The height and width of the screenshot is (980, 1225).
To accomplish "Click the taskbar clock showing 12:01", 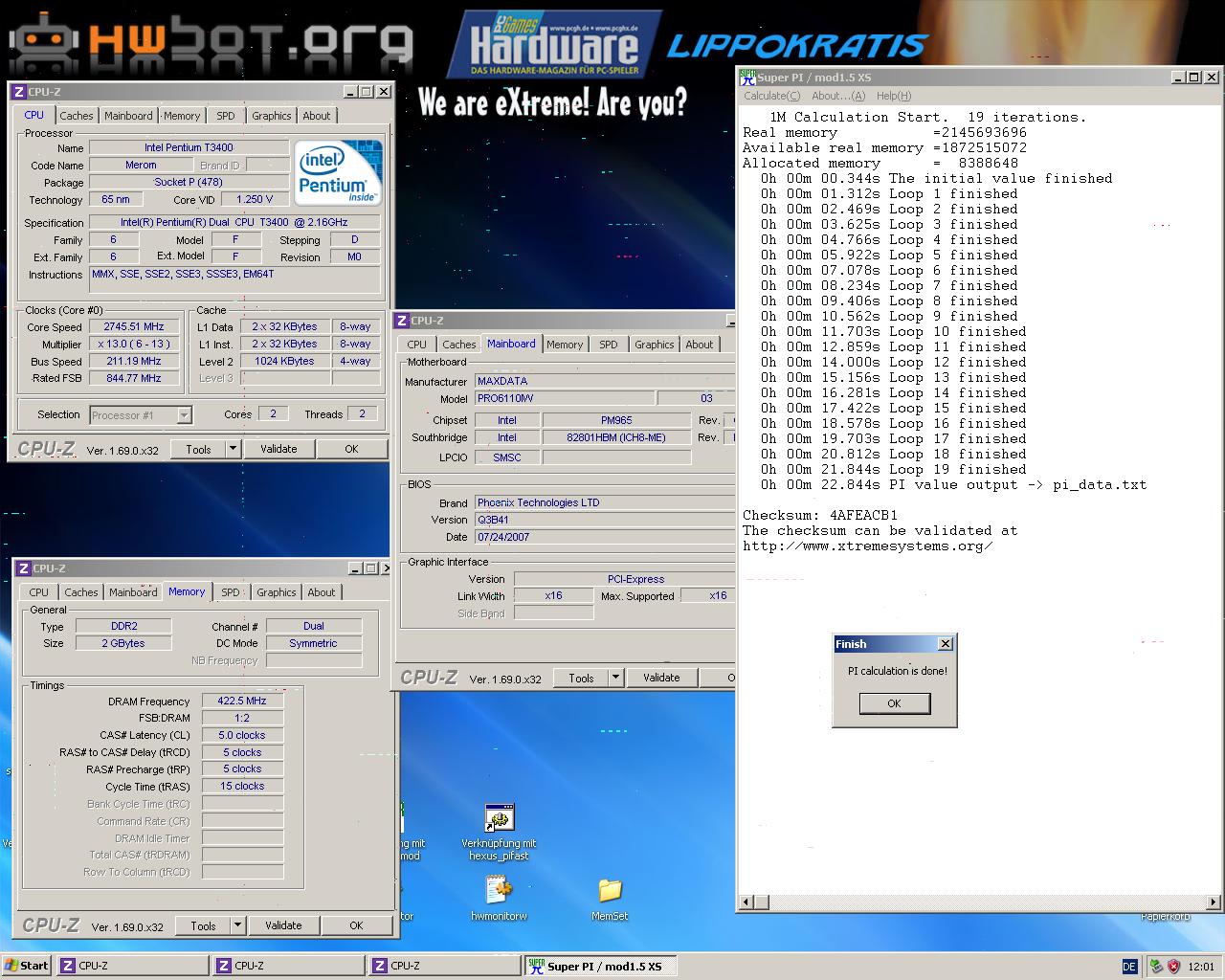I will [1201, 967].
